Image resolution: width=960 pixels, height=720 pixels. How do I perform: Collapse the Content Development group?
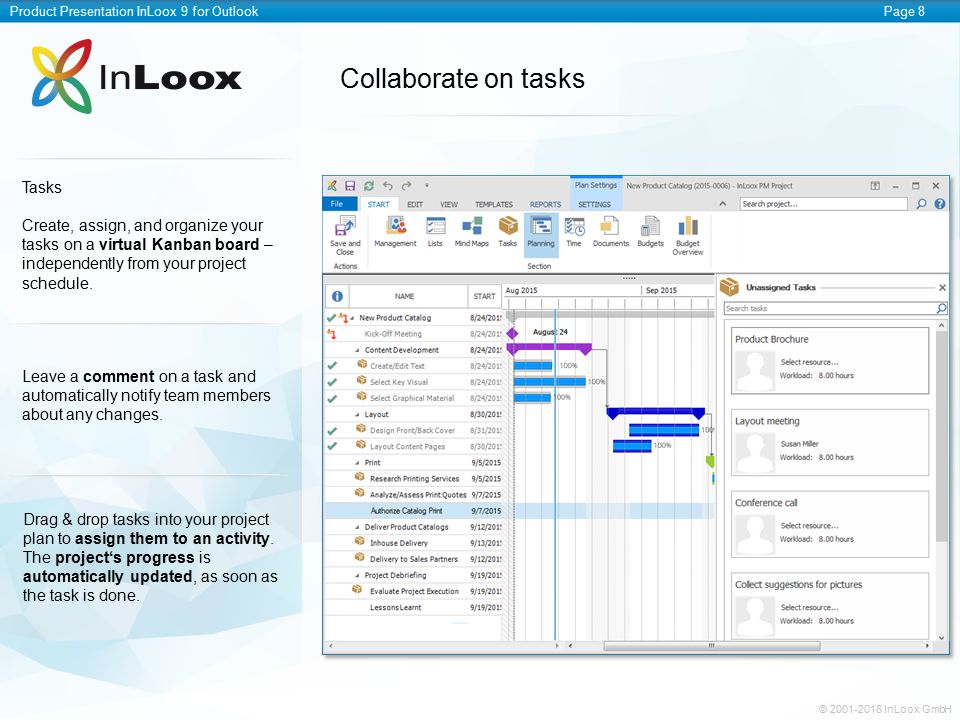pos(358,350)
